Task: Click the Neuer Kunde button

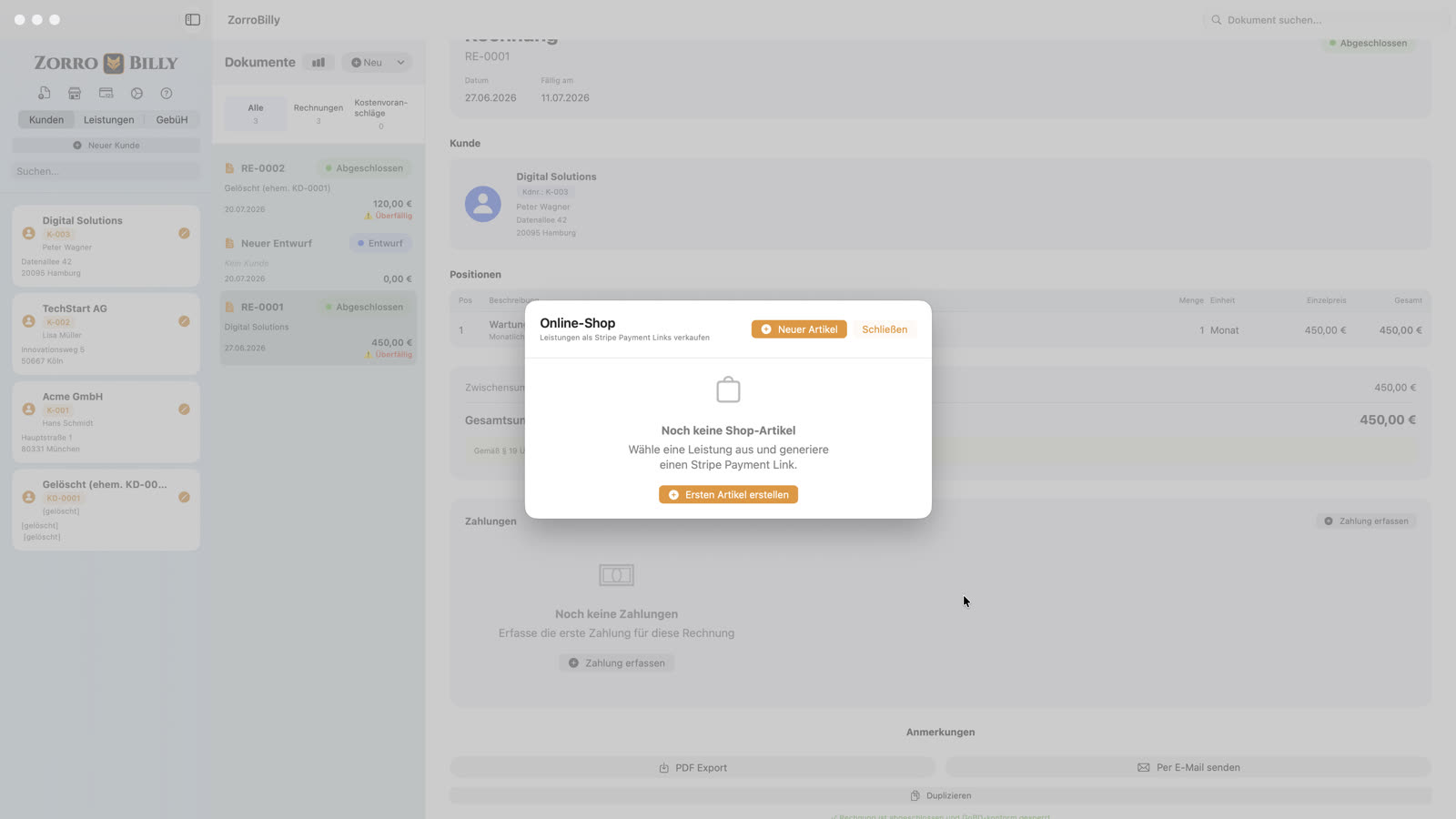Action: [106, 146]
